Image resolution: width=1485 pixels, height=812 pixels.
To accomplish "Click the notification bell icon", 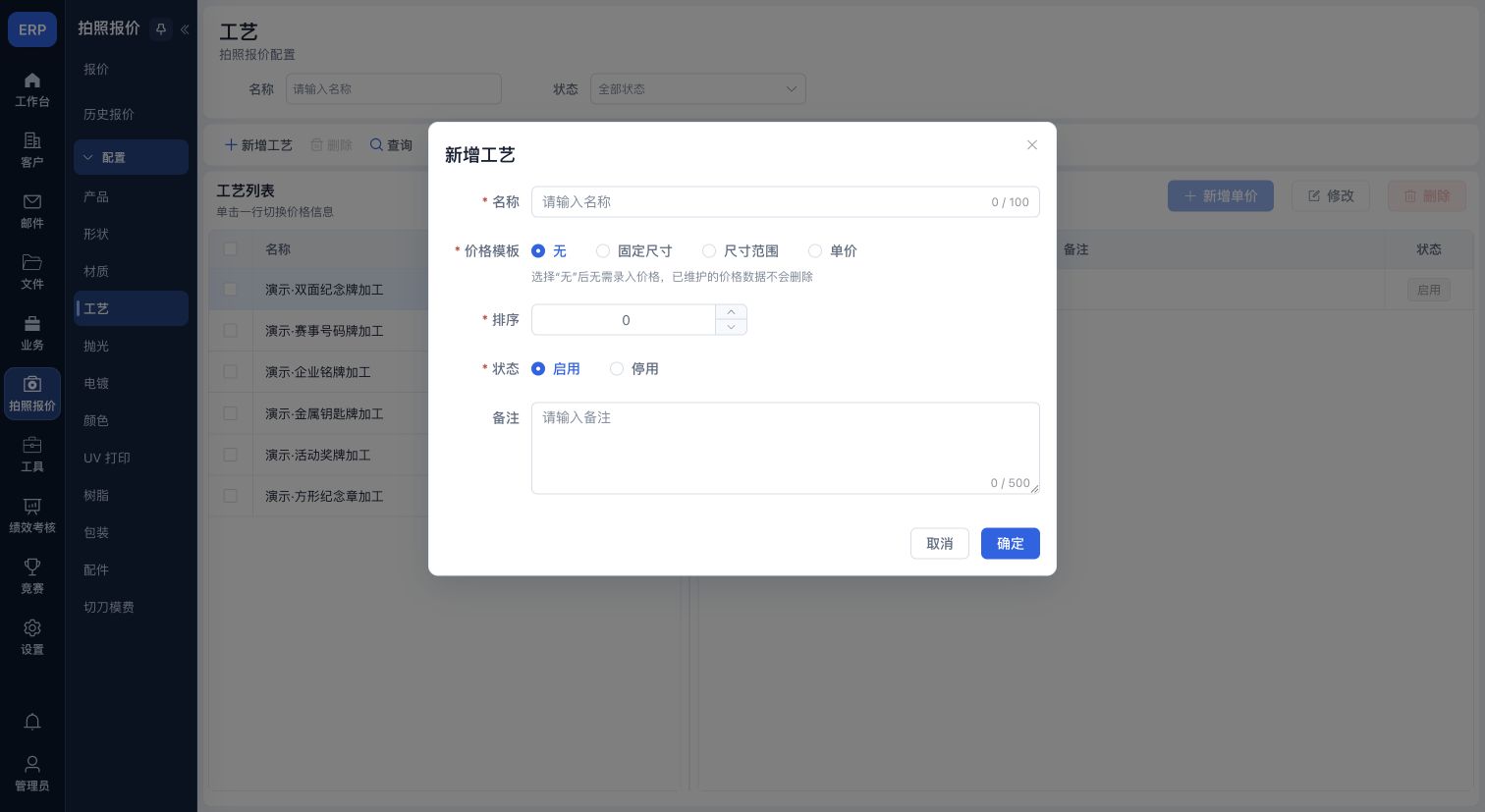I will (x=32, y=722).
